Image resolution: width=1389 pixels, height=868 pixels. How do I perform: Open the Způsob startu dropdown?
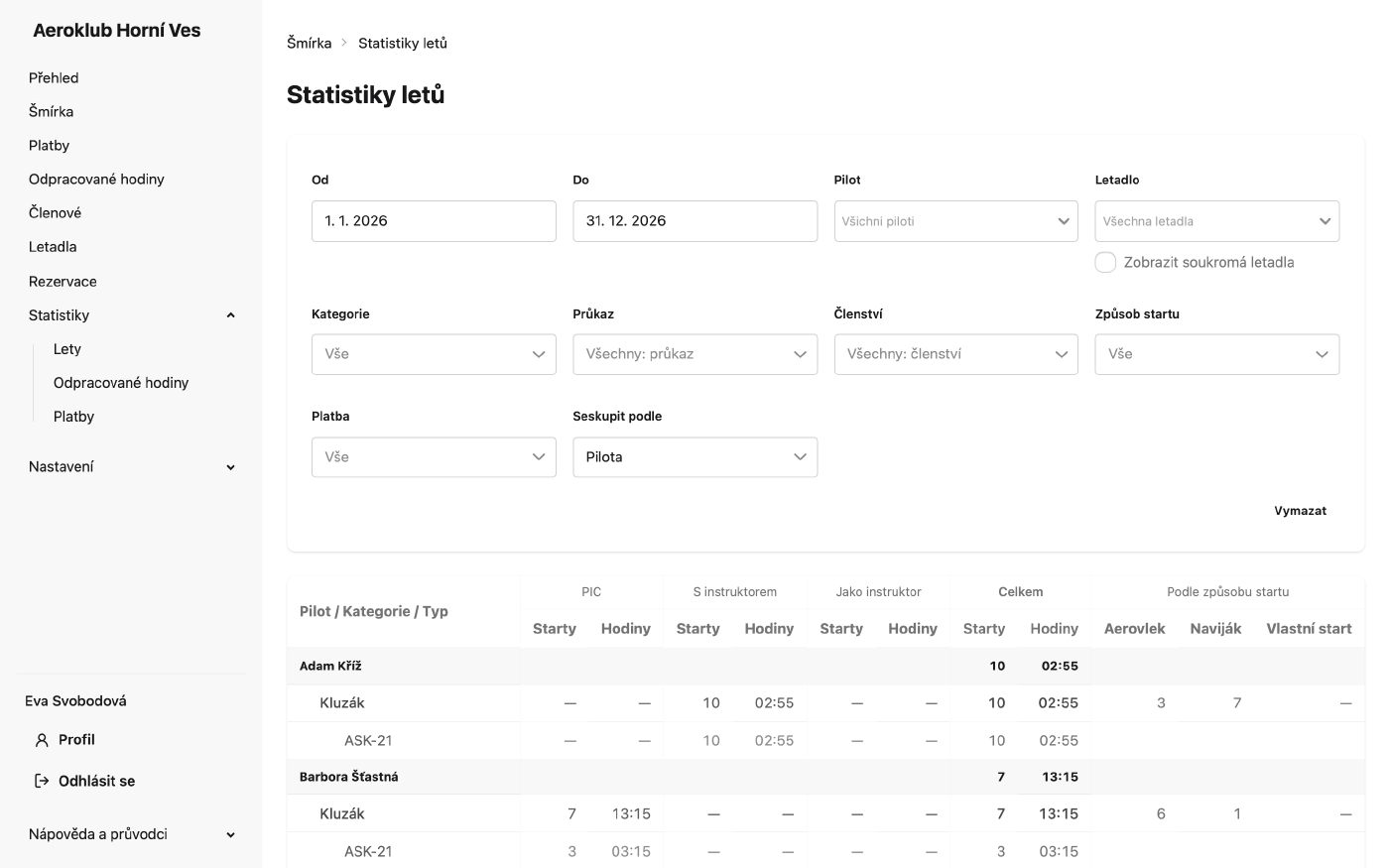1216,354
